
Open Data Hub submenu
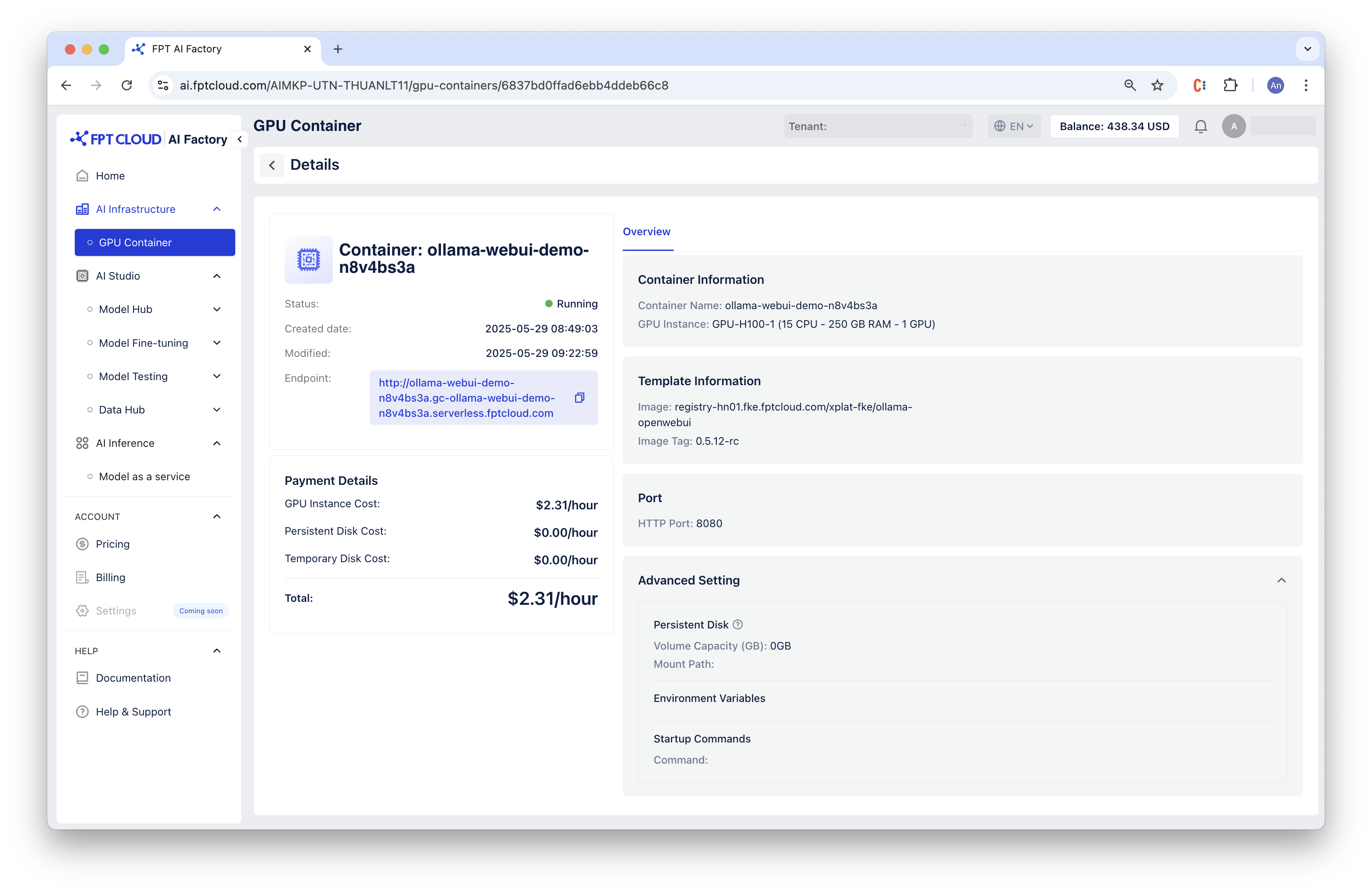[121, 410]
